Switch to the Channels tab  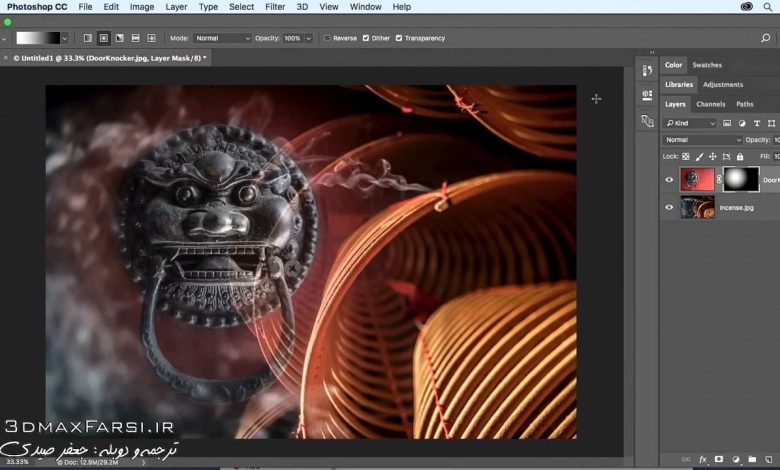710,104
